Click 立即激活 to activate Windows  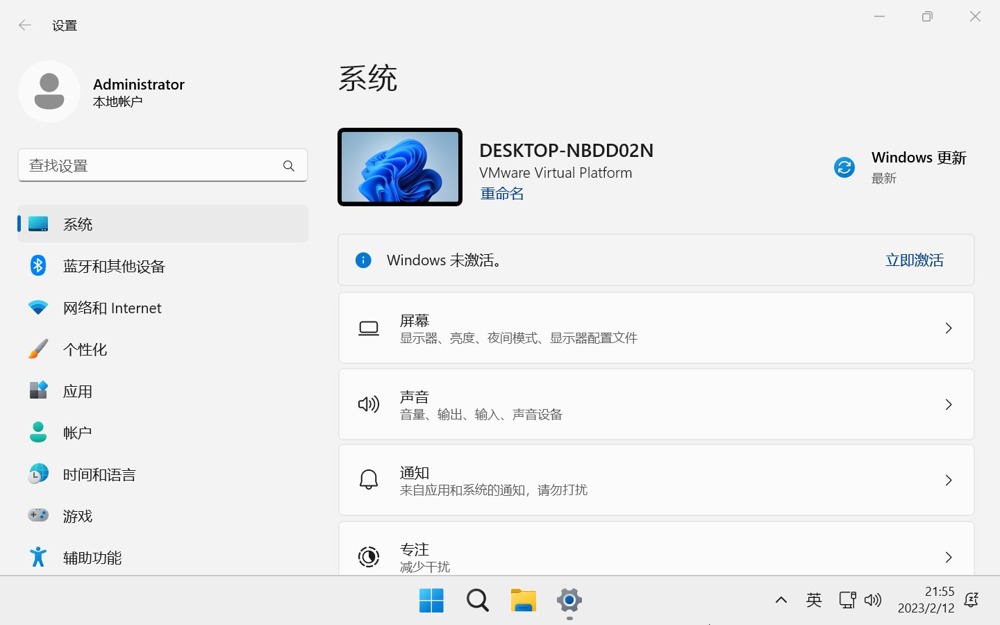914,260
